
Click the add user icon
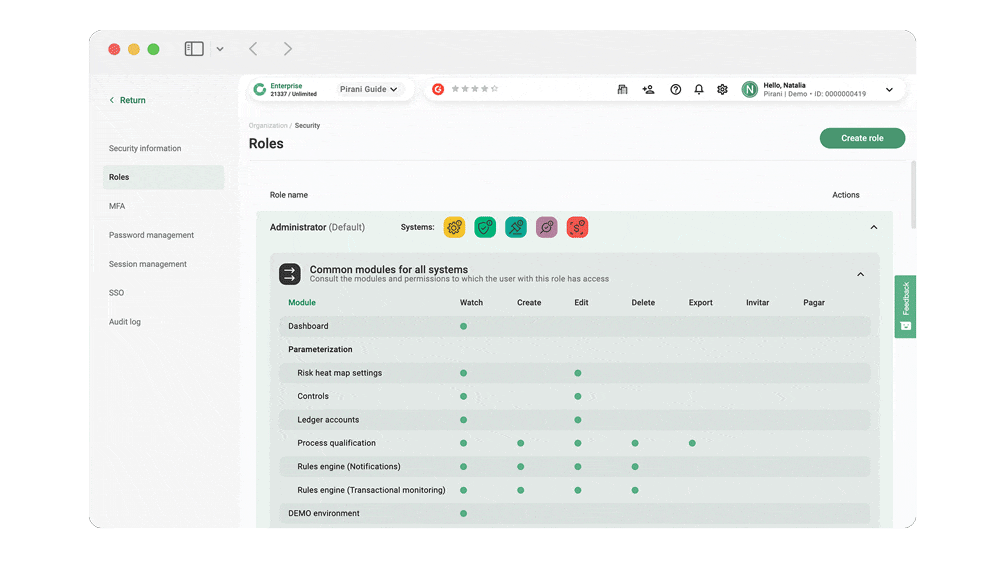click(x=648, y=90)
